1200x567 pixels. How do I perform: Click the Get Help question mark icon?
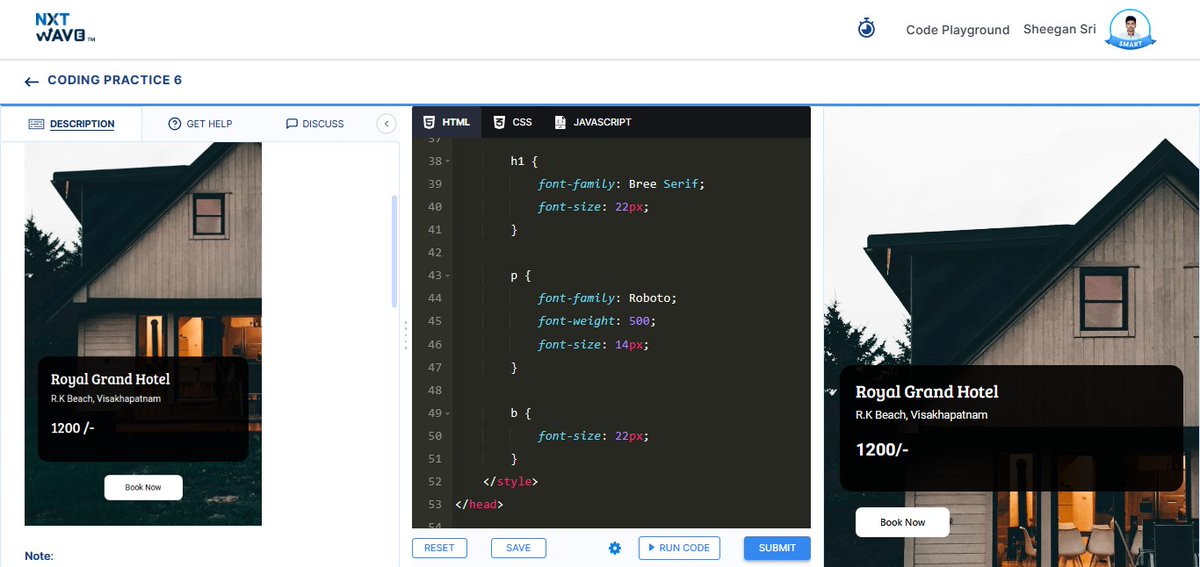pyautogui.click(x=174, y=124)
